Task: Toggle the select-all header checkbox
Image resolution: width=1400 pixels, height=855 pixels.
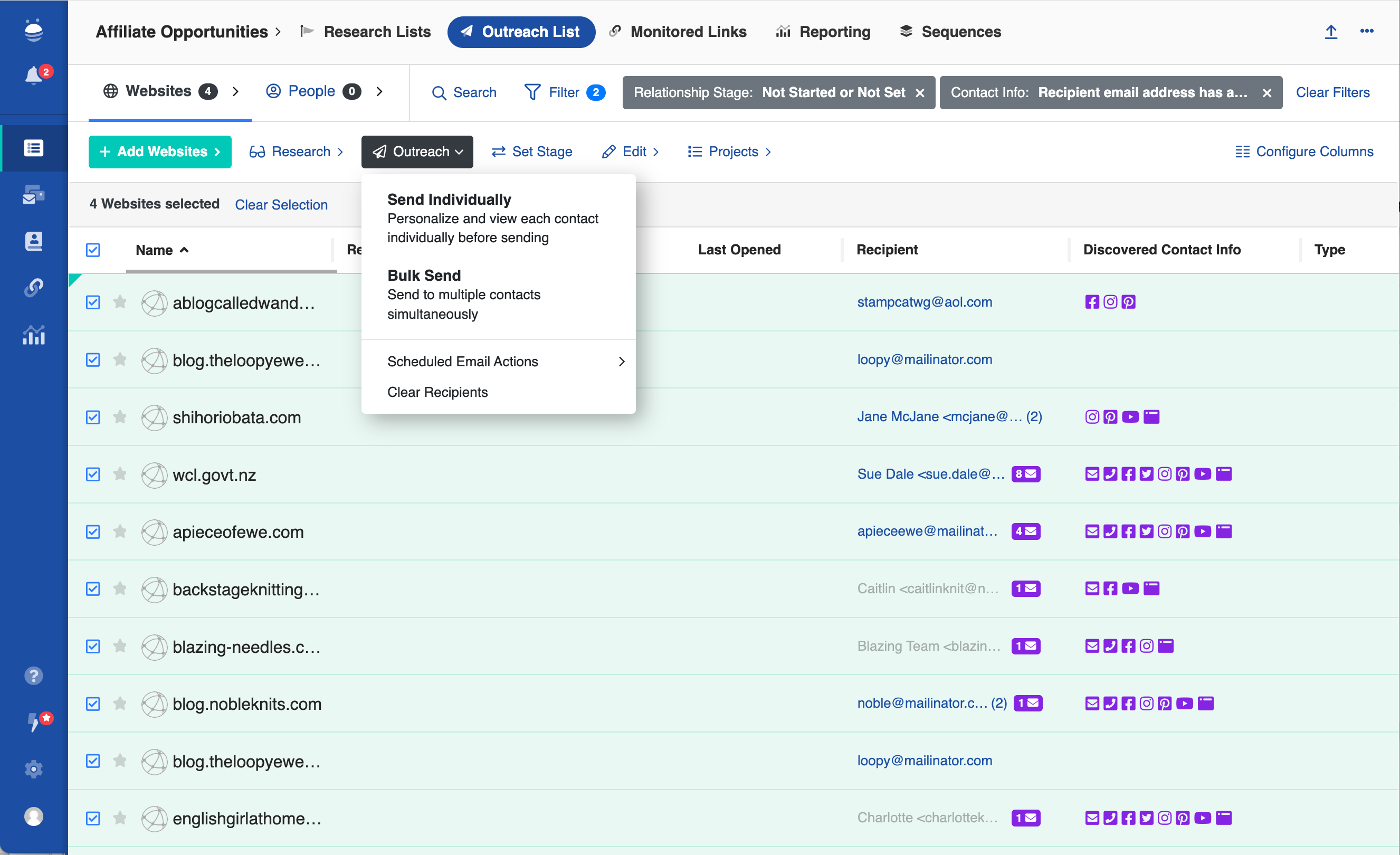Action: pyautogui.click(x=93, y=250)
